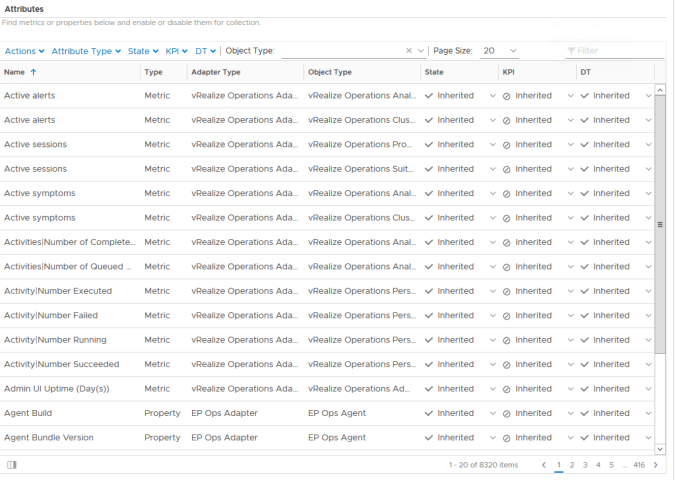Go to the previous page arrow

(x=544, y=465)
